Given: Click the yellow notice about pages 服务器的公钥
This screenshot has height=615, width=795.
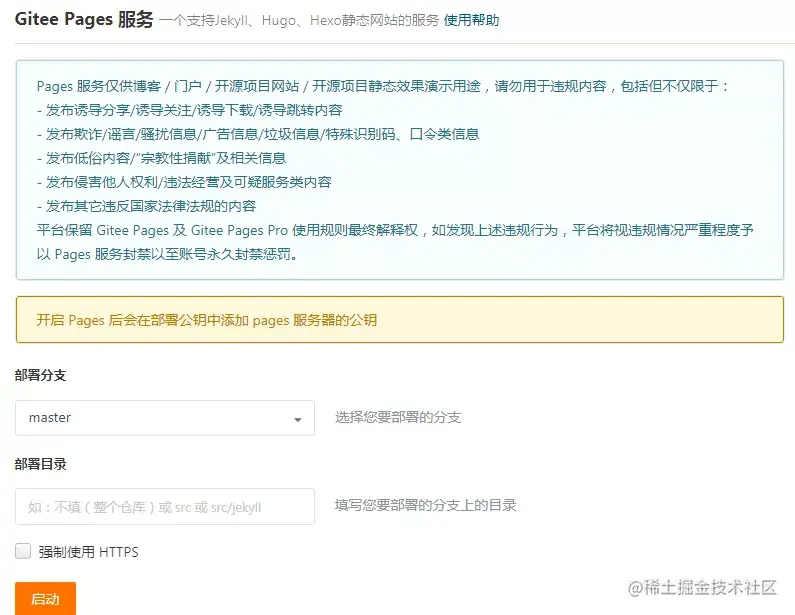Looking at the screenshot, I should [x=400, y=320].
